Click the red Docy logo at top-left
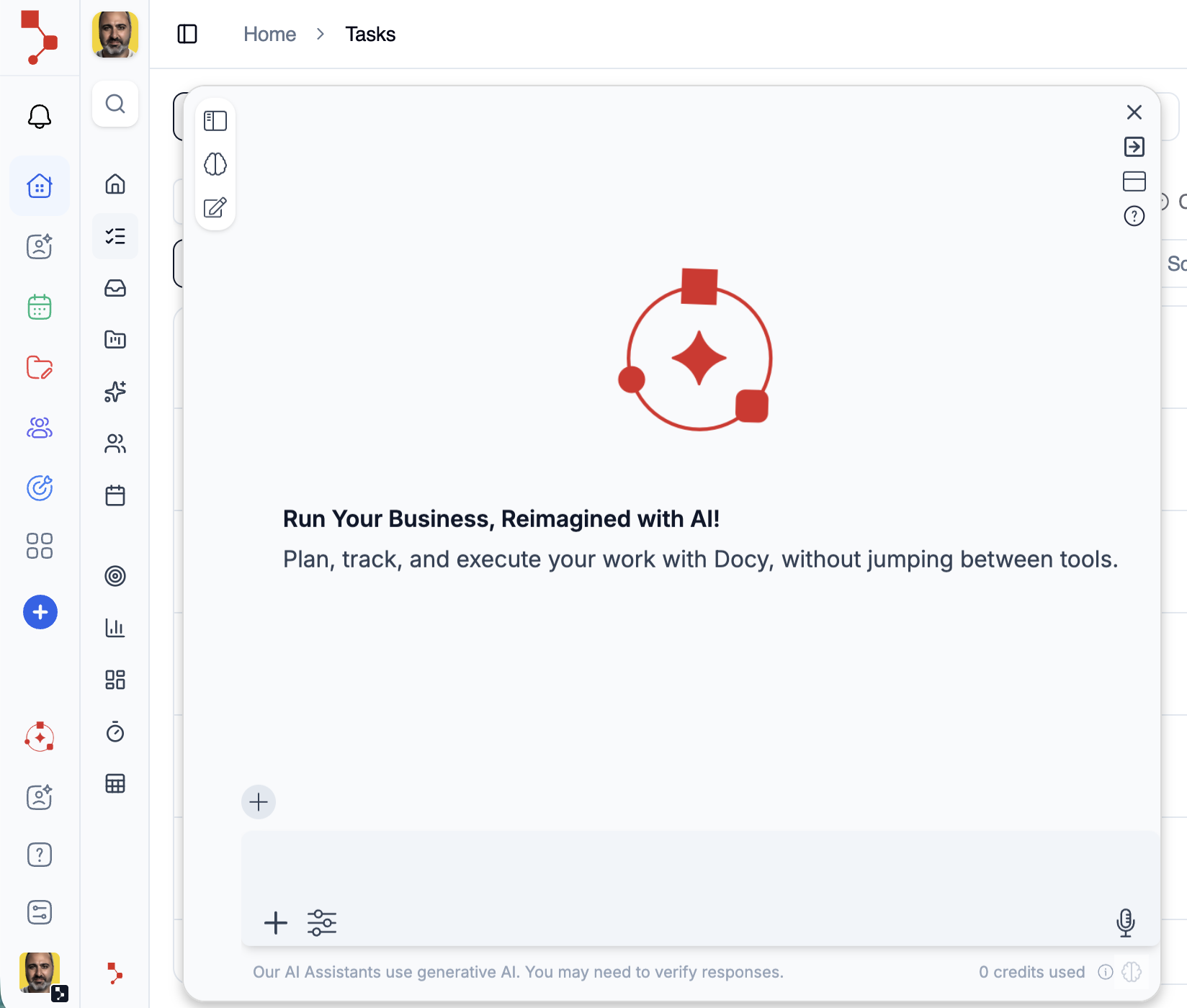 [39, 37]
